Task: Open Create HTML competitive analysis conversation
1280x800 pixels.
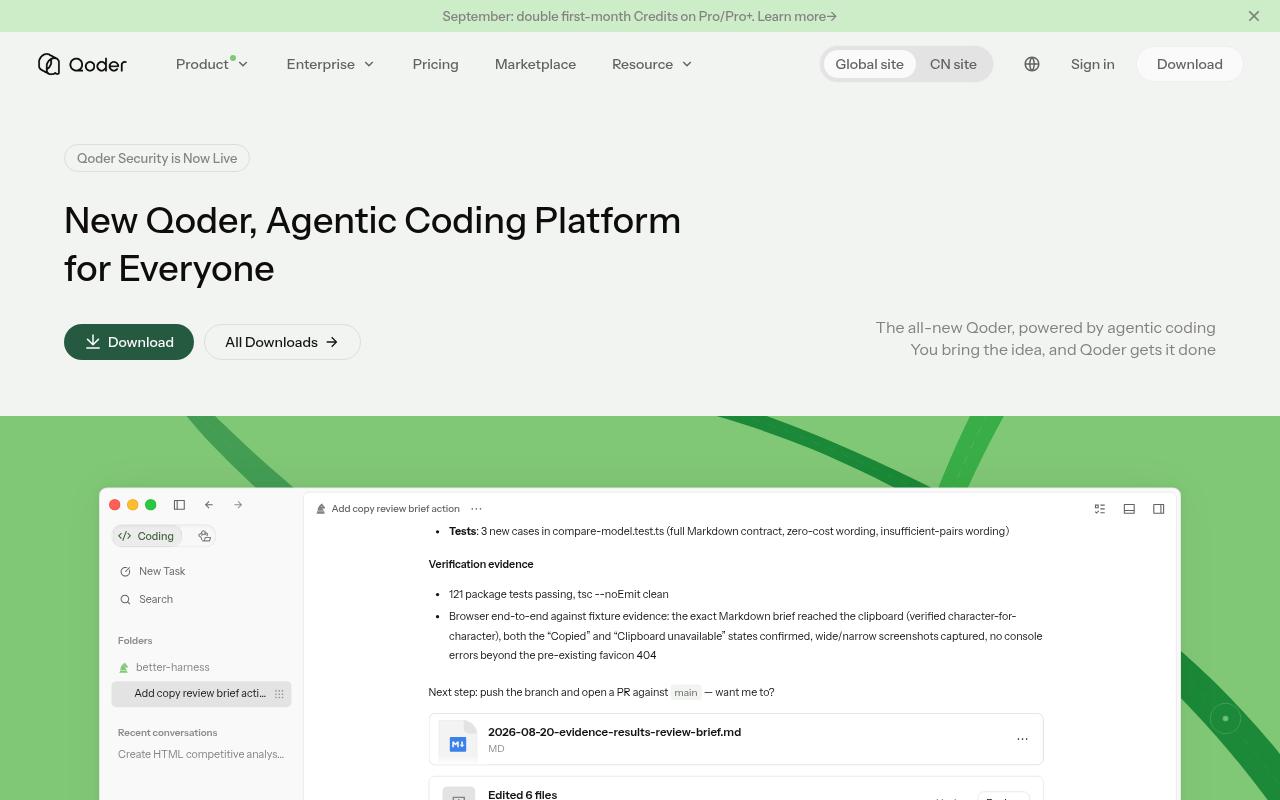Action: click(x=201, y=754)
